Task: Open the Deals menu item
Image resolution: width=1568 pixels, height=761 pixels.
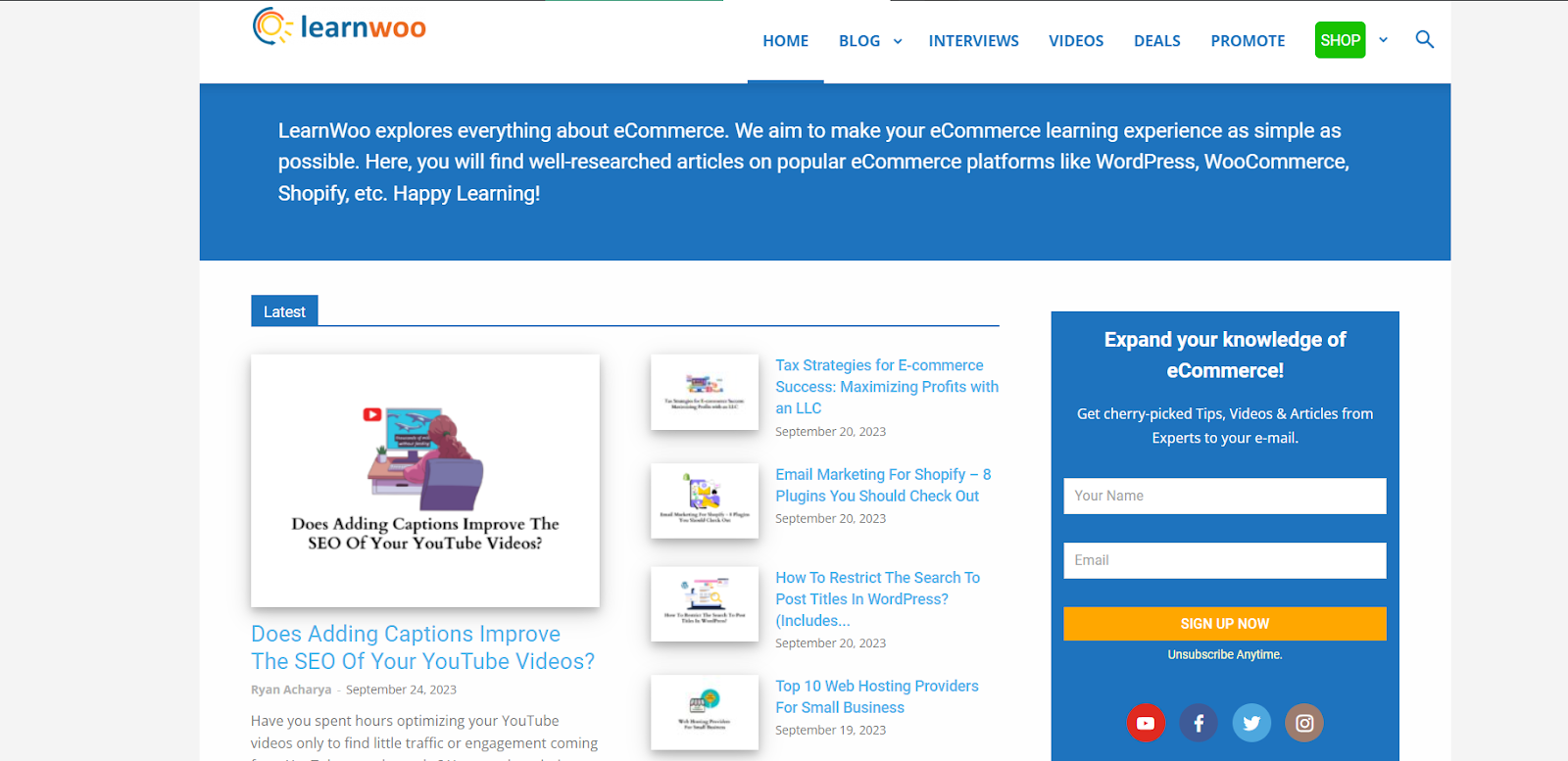Action: point(1157,41)
